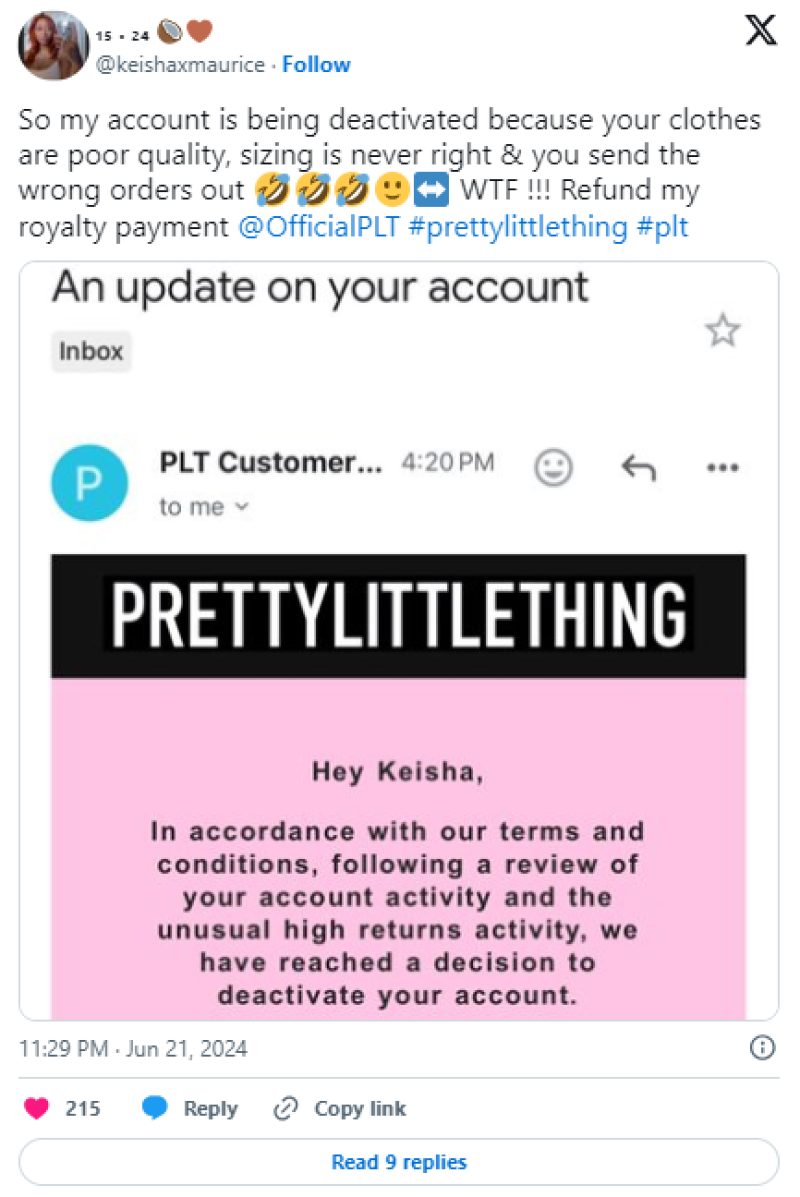Image resolution: width=800 pixels, height=1197 pixels.
Task: Click the blue P sender avatar
Action: (x=89, y=483)
